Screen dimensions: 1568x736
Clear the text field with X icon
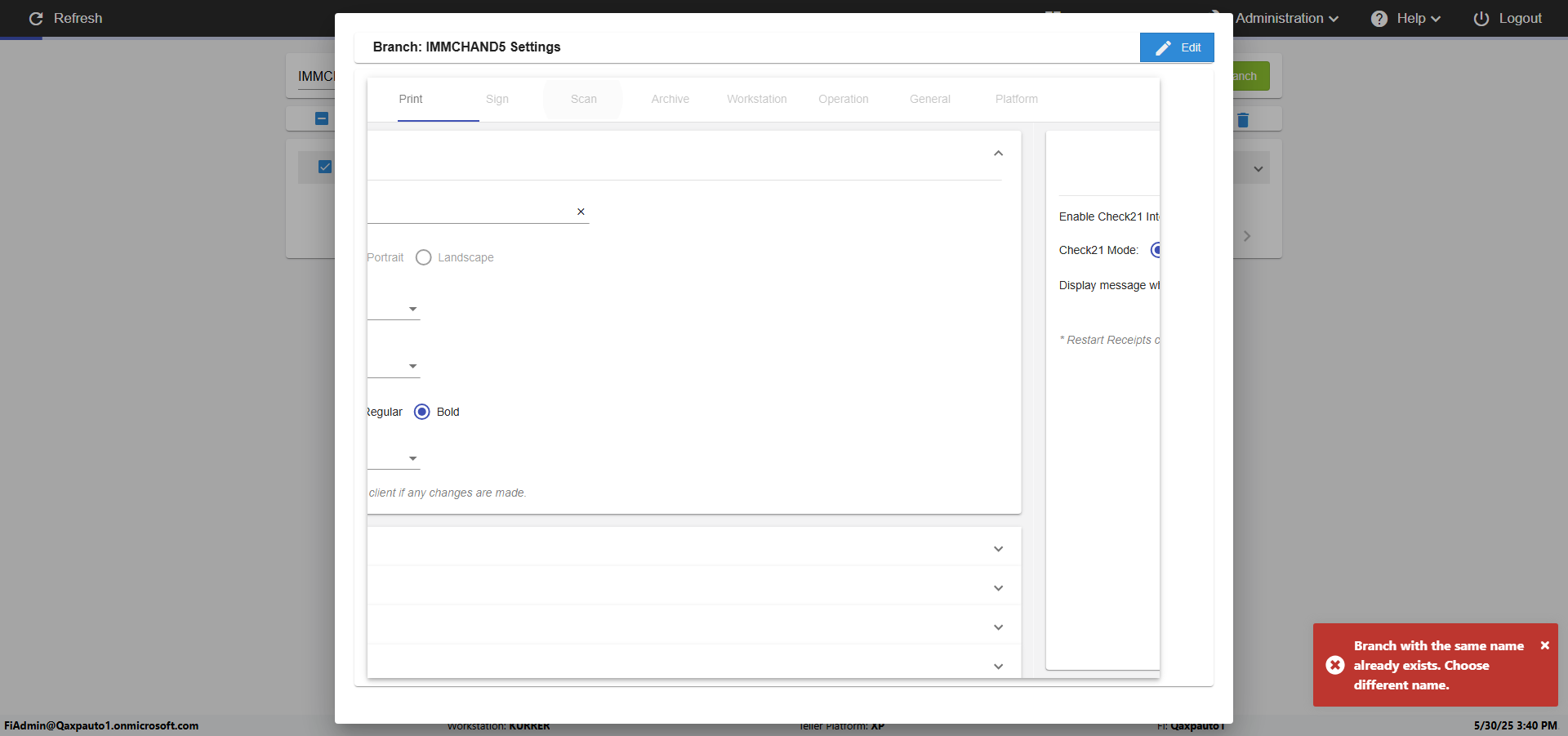581,212
